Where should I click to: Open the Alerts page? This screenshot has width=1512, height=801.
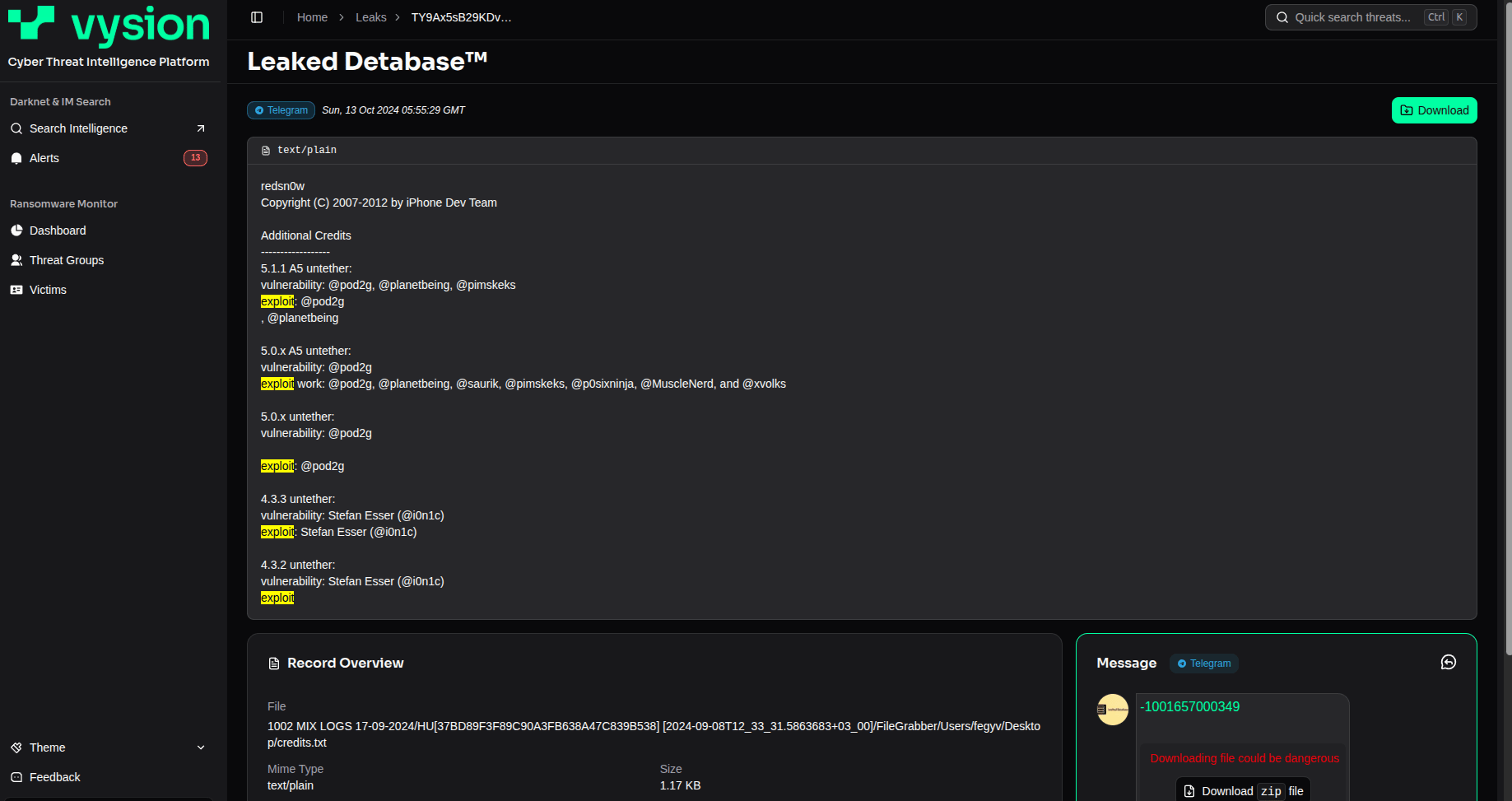coord(109,158)
